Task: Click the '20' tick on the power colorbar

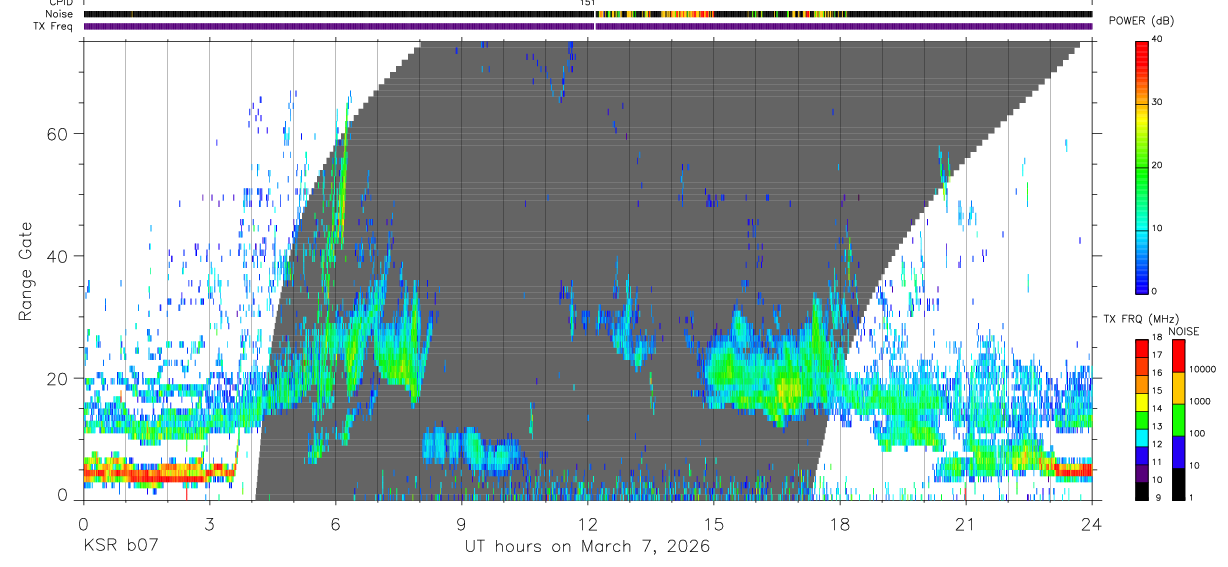Action: 1155,166
